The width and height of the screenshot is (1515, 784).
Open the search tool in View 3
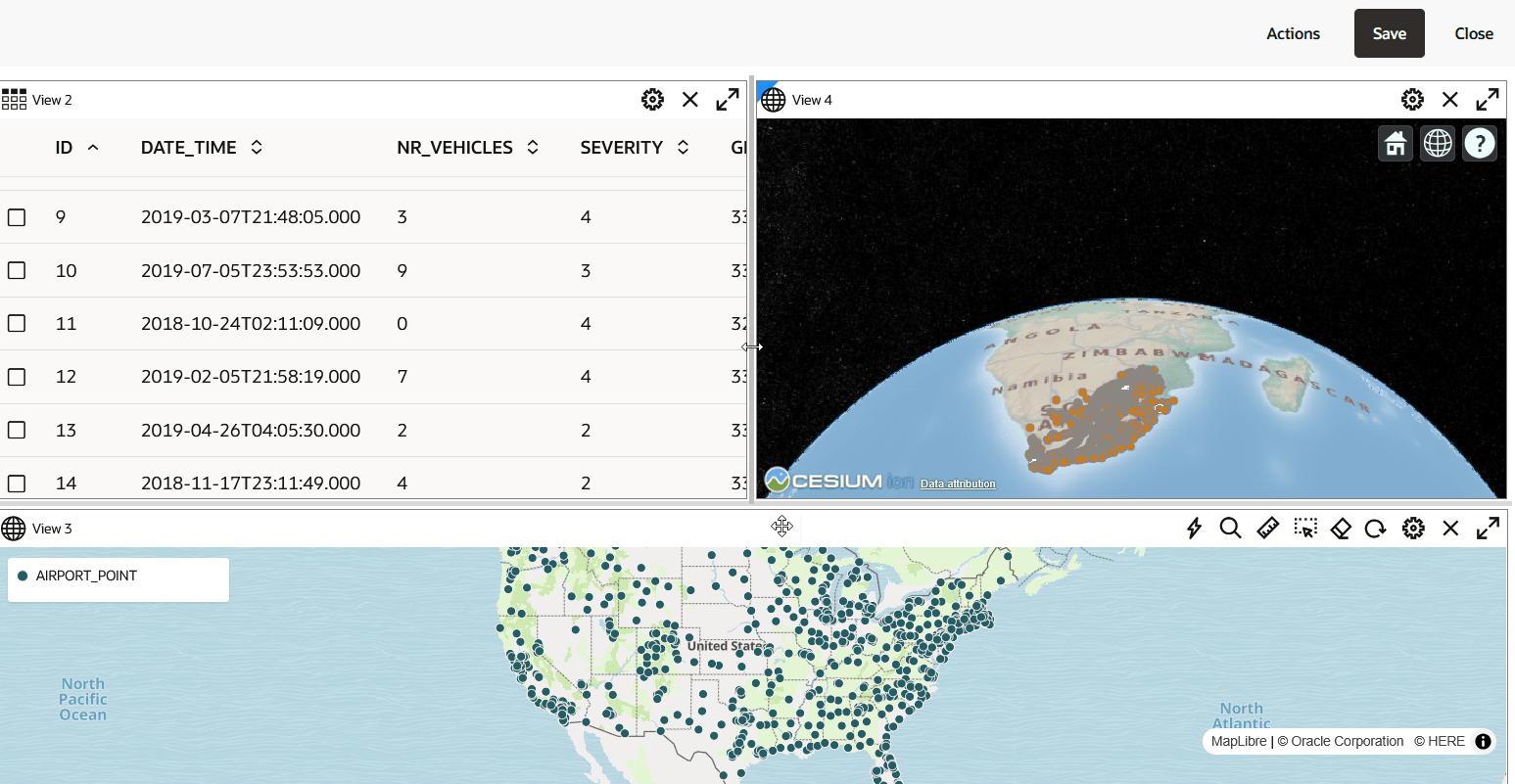pos(1231,529)
